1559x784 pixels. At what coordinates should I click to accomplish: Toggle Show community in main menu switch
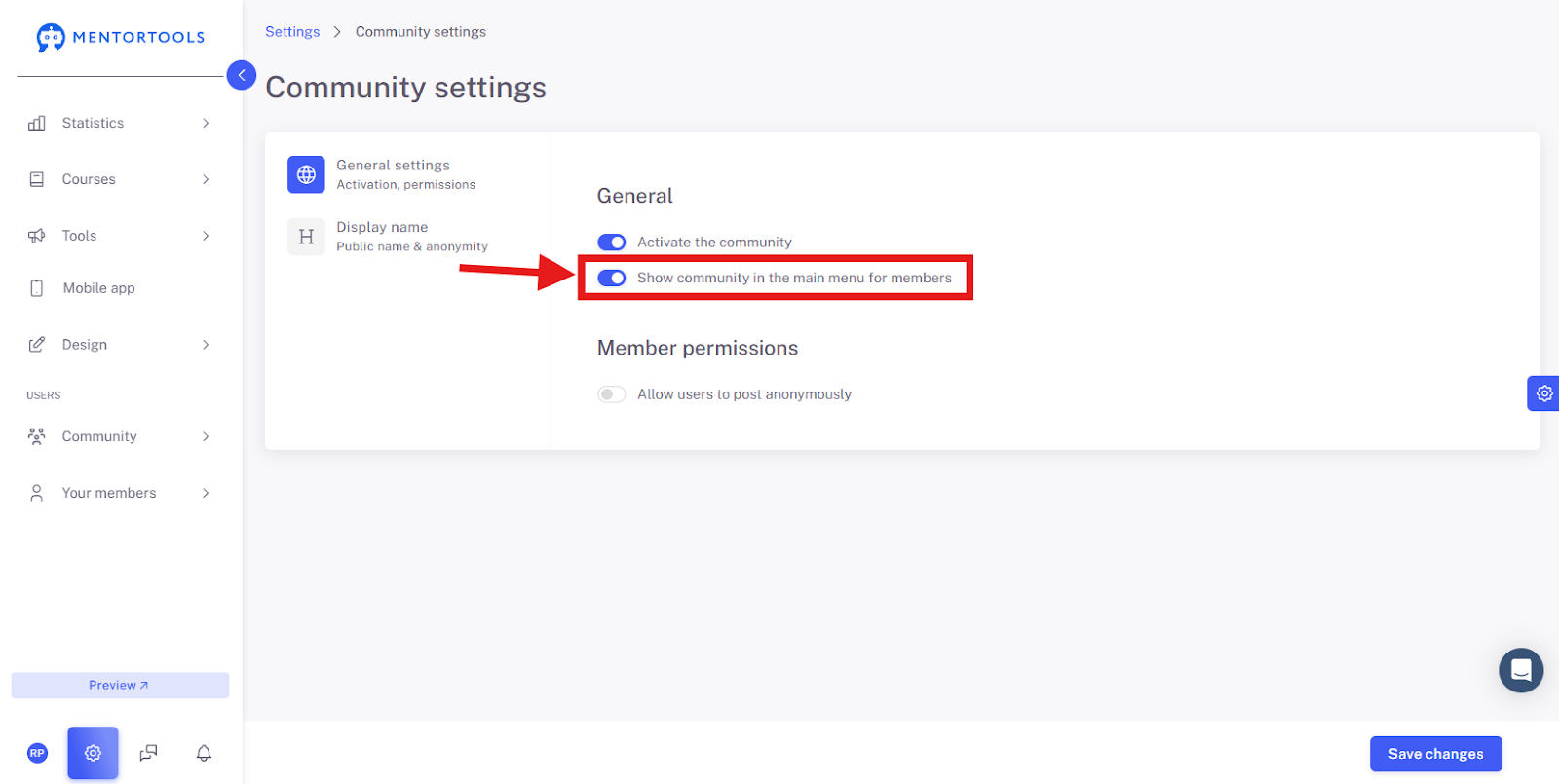(x=611, y=278)
